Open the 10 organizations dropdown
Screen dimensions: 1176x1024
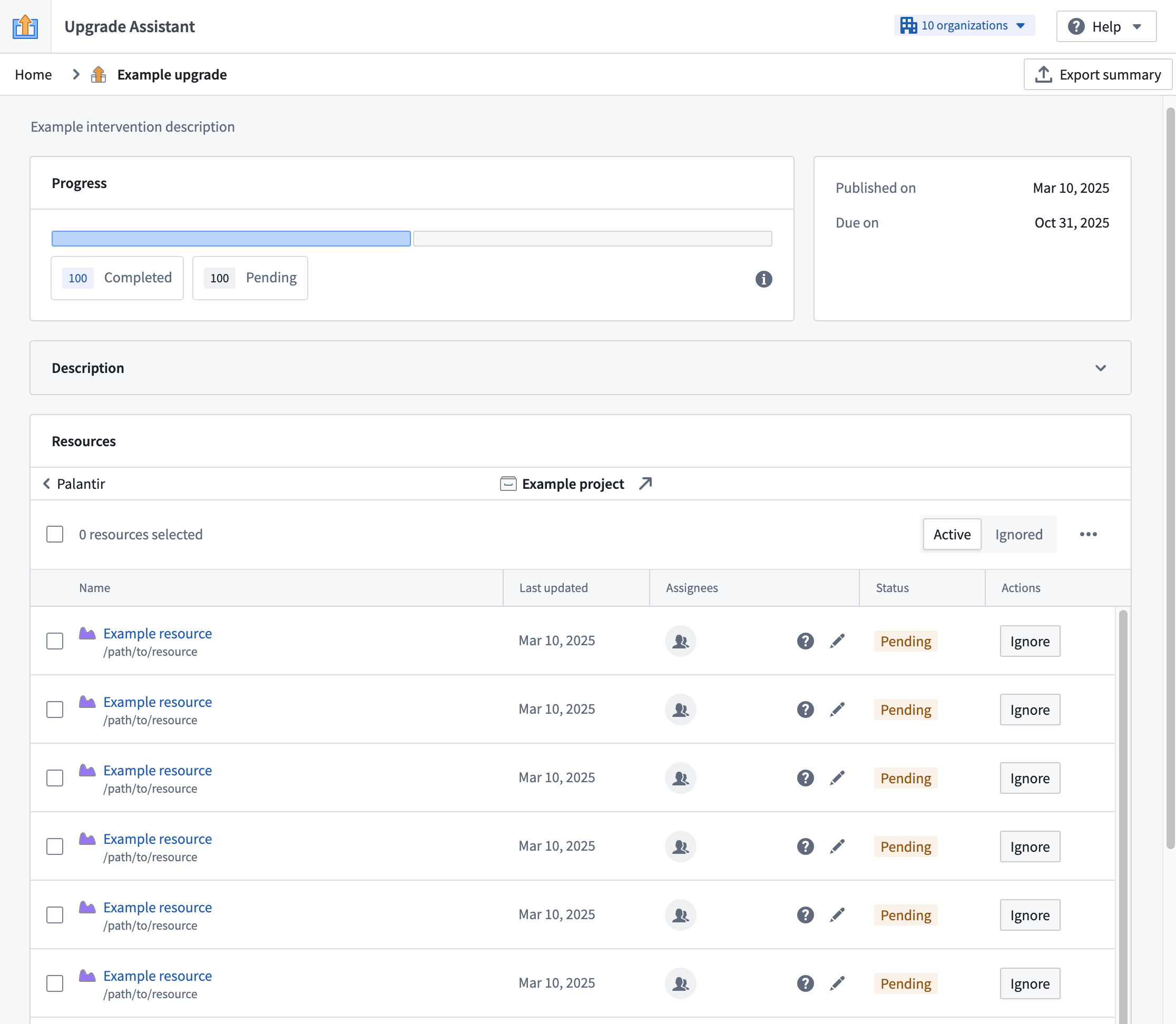[964, 26]
